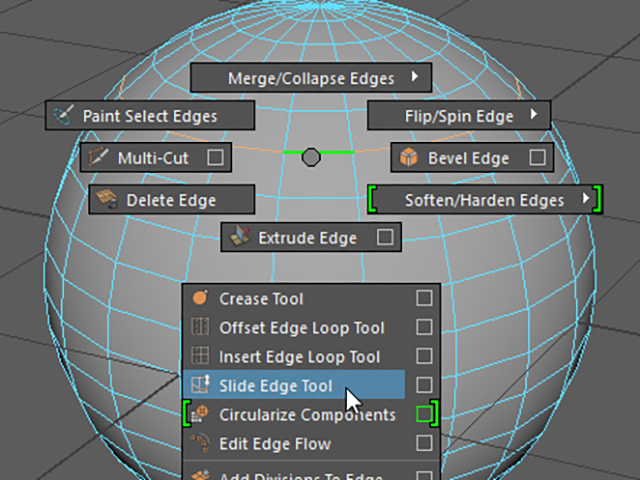Viewport: 640px width, 480px height.
Task: Select Bevel Edge from marking menu
Action: [x=472, y=157]
